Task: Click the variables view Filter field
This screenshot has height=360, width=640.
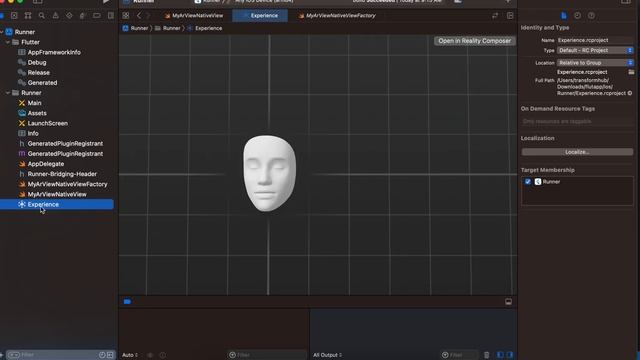Action: click(x=267, y=355)
